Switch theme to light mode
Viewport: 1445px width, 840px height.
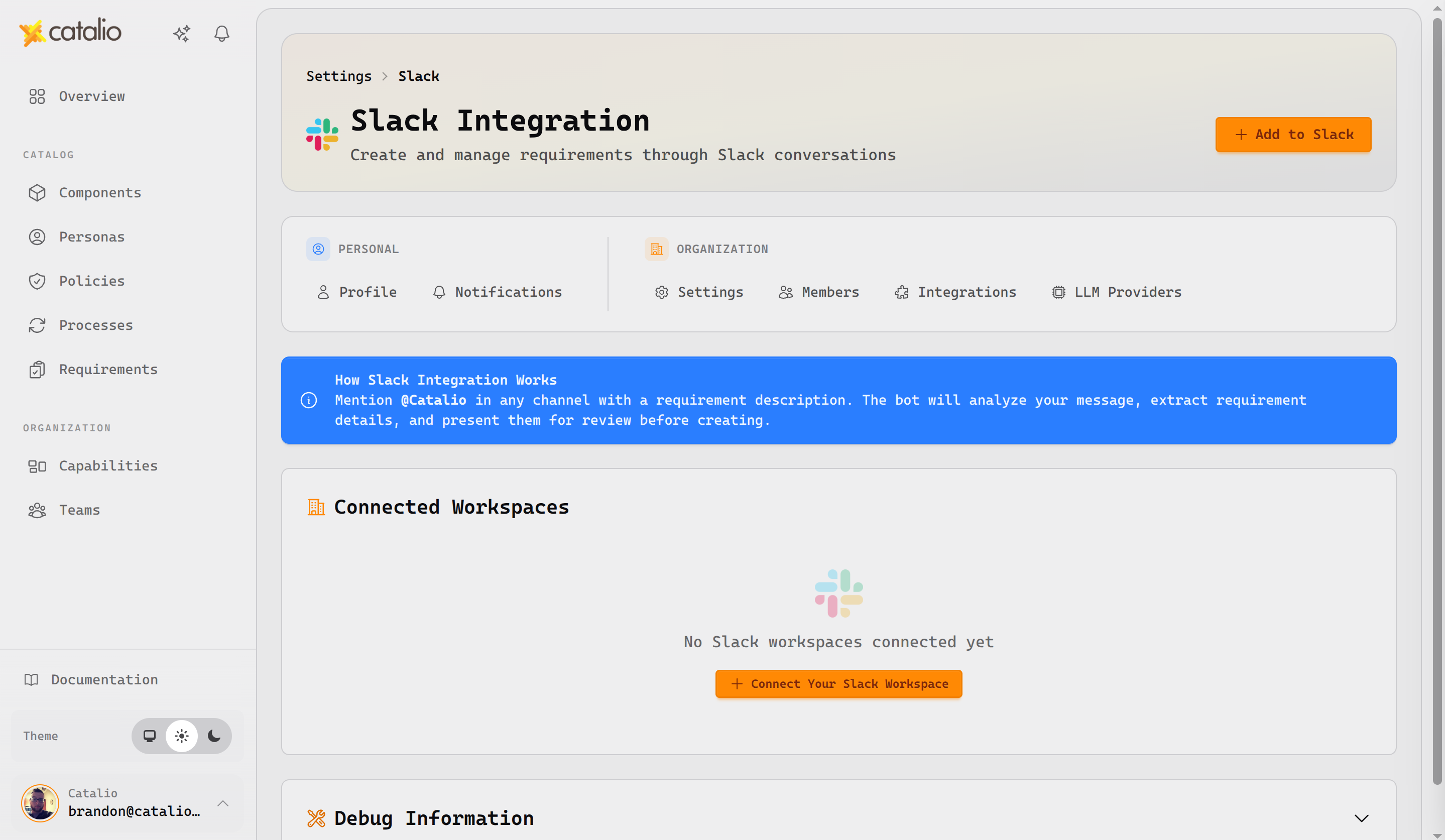point(182,736)
